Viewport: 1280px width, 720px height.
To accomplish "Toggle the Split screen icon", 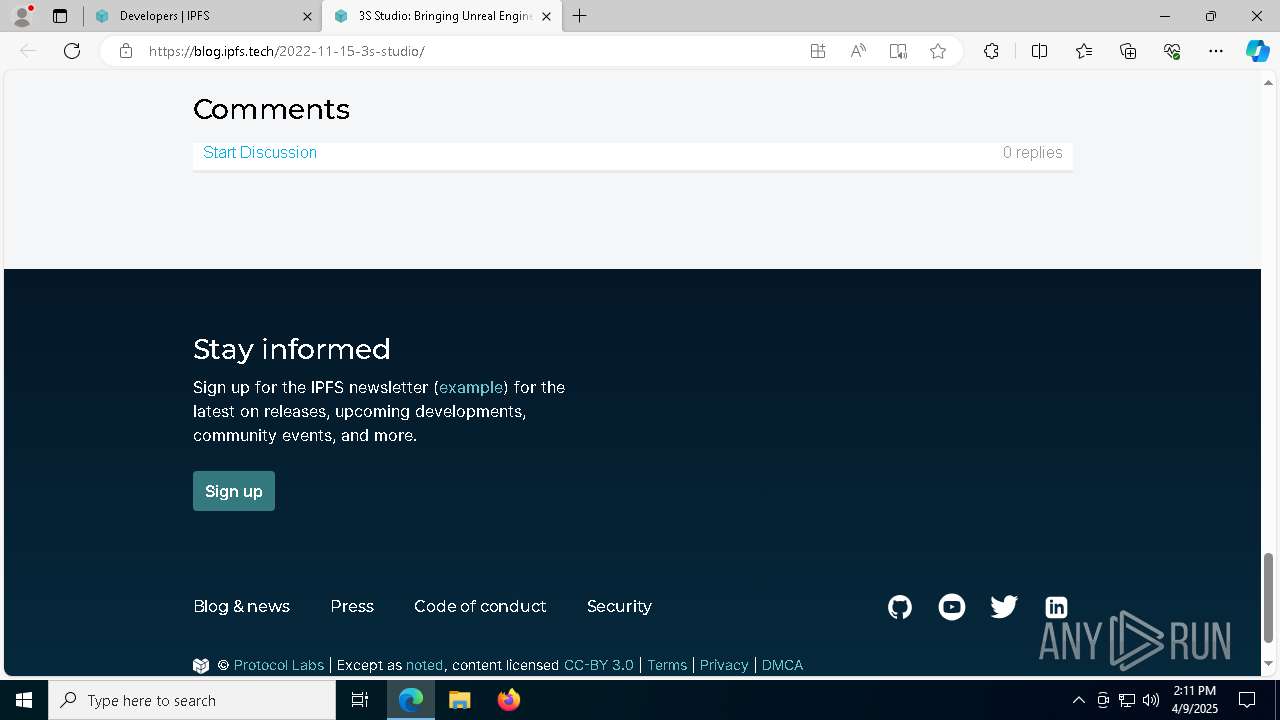I will (x=1039, y=51).
